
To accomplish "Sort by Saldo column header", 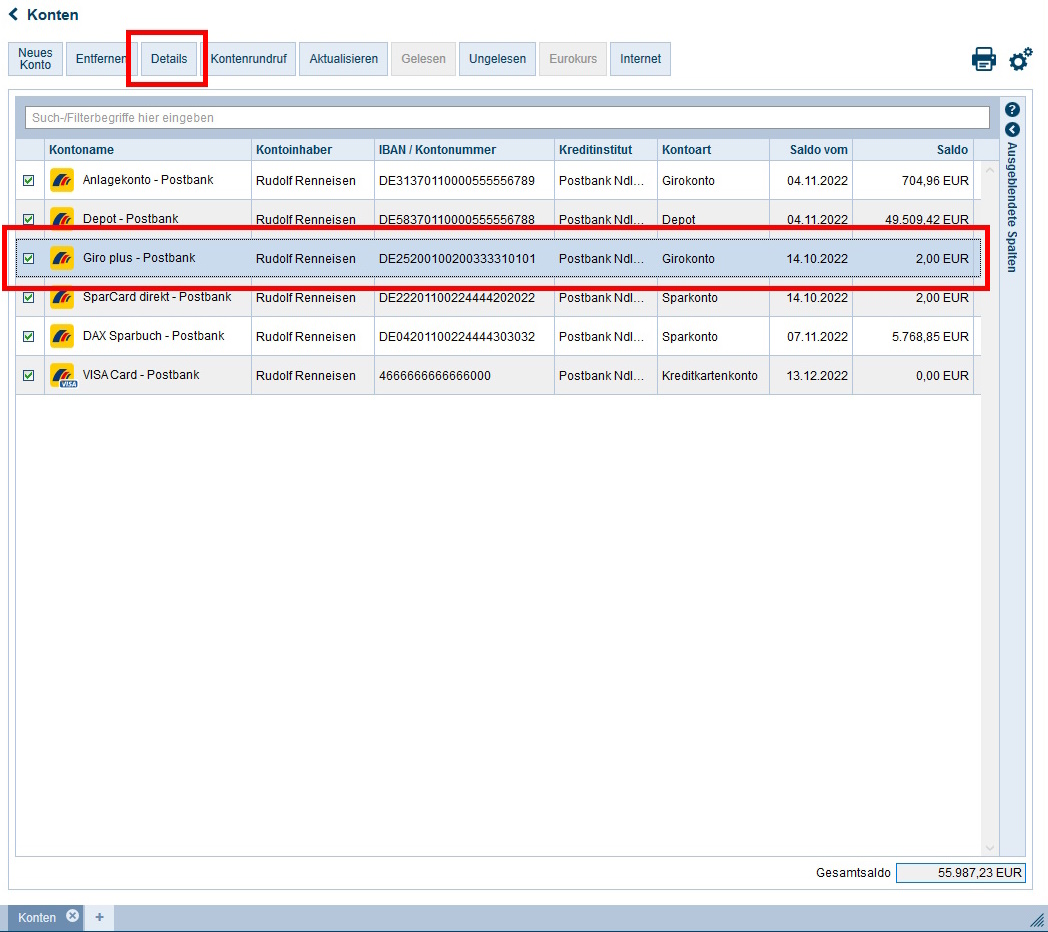I will click(x=913, y=150).
